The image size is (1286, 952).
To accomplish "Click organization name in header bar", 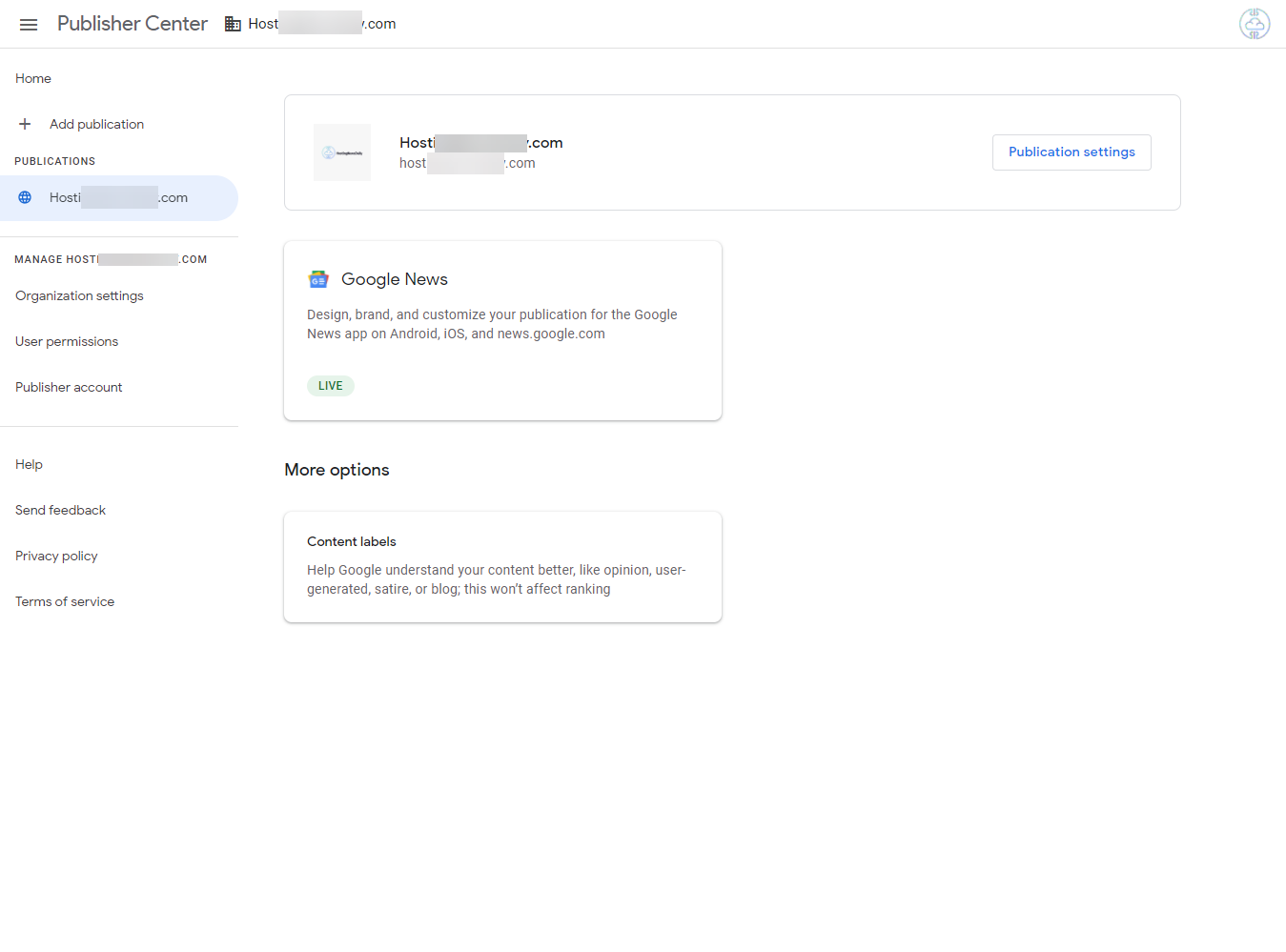I will tap(322, 24).
